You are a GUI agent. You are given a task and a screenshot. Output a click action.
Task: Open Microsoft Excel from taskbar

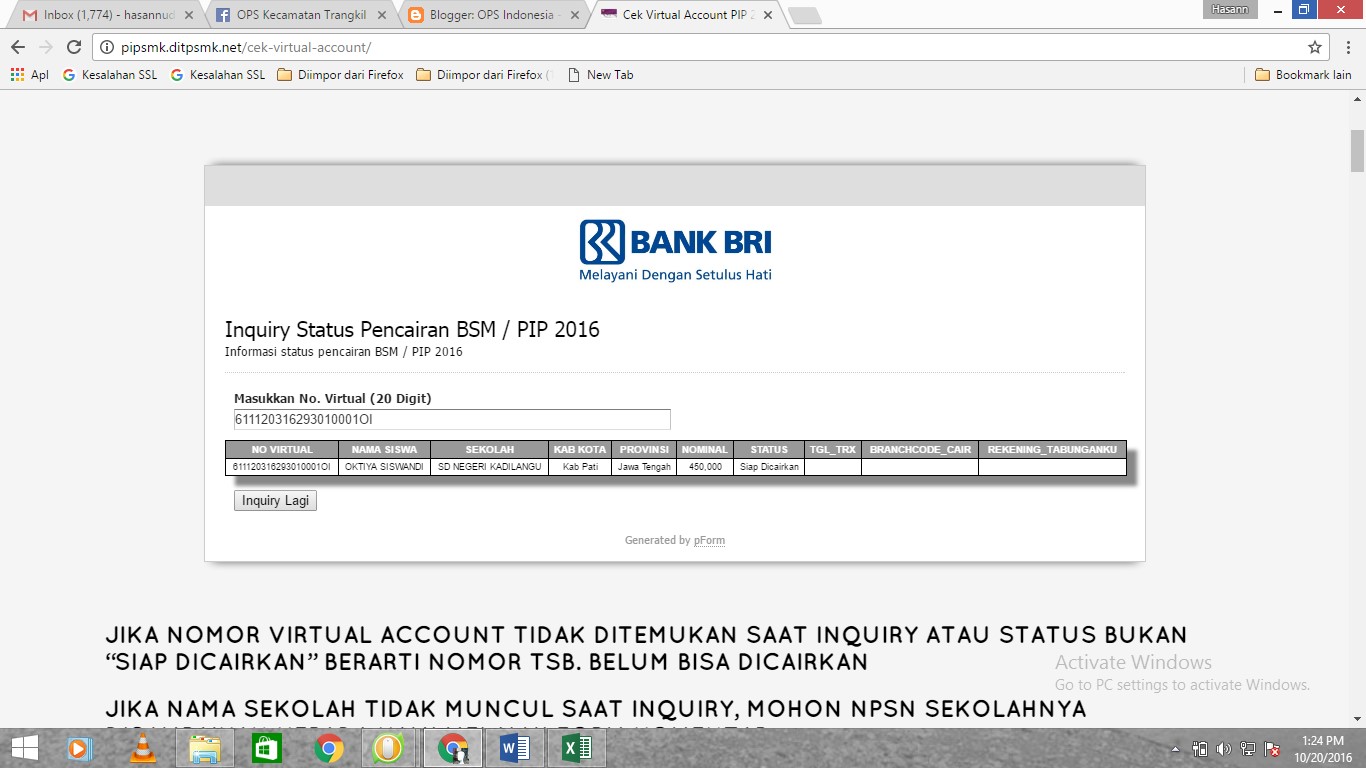[x=577, y=747]
